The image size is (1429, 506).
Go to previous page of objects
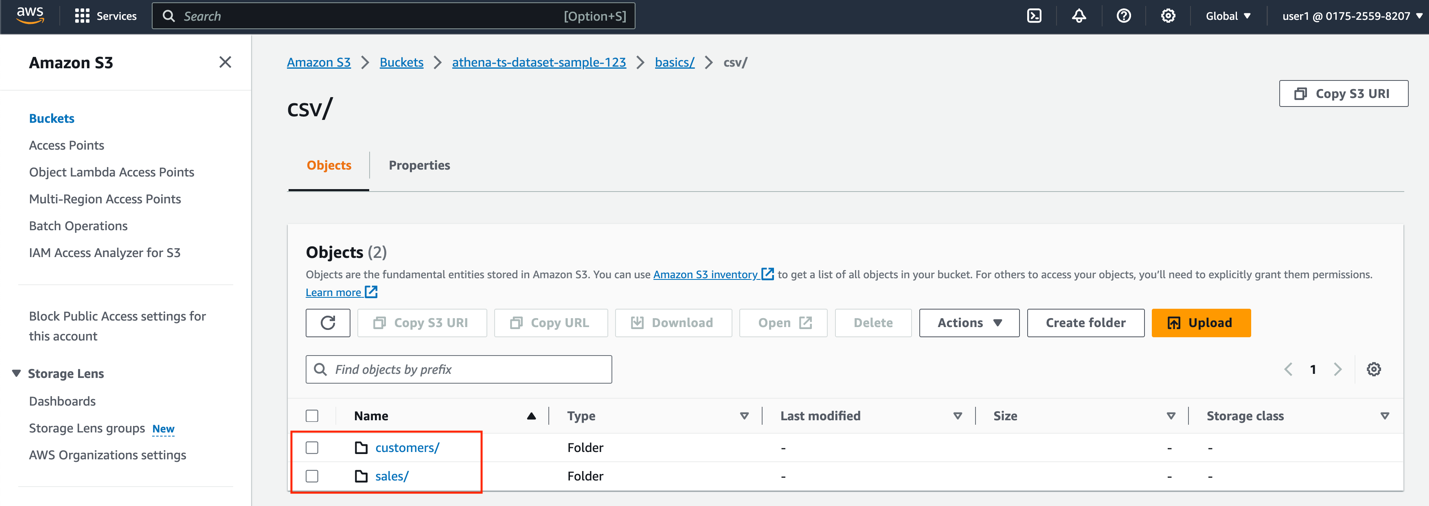[1288, 369]
